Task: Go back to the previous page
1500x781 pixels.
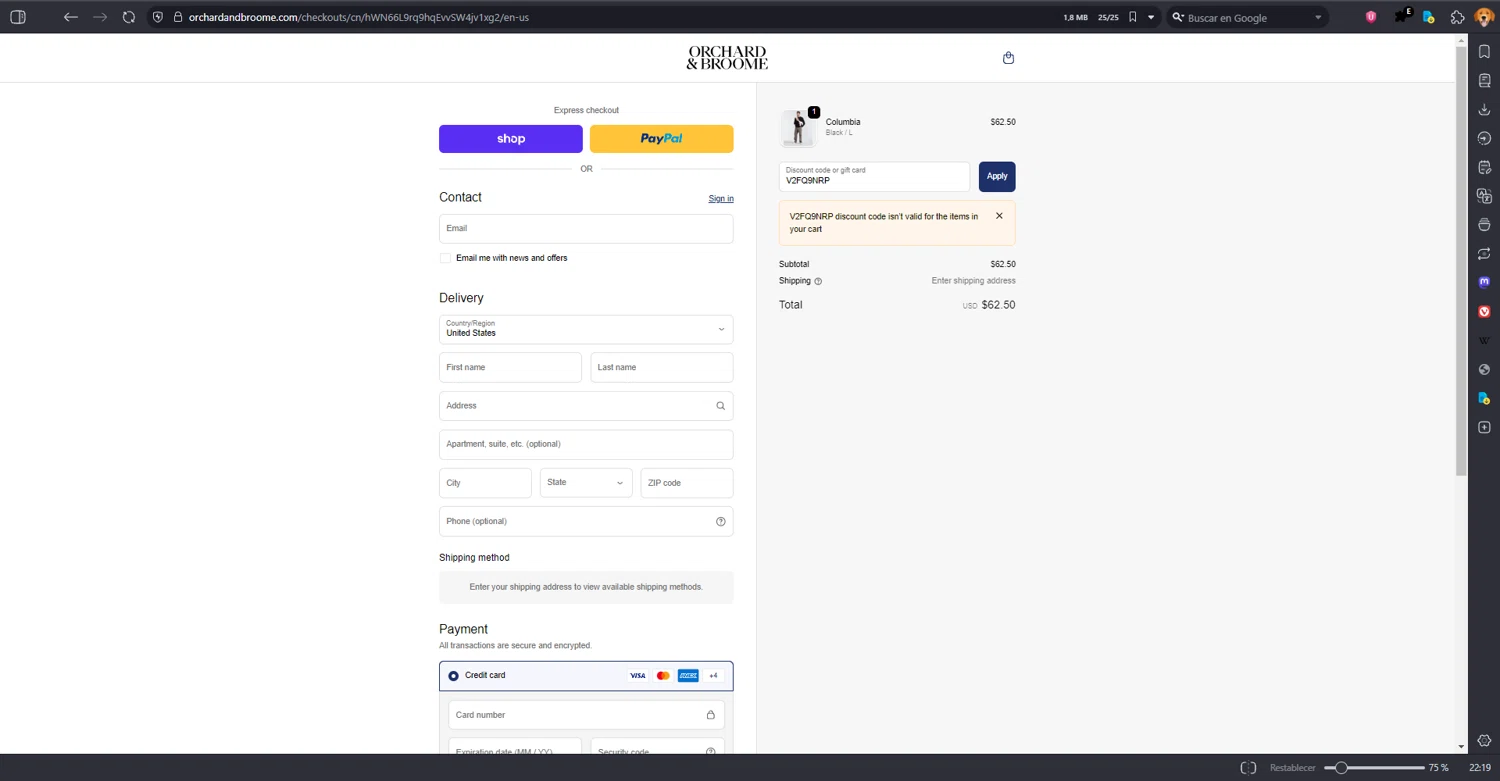Action: (70, 17)
